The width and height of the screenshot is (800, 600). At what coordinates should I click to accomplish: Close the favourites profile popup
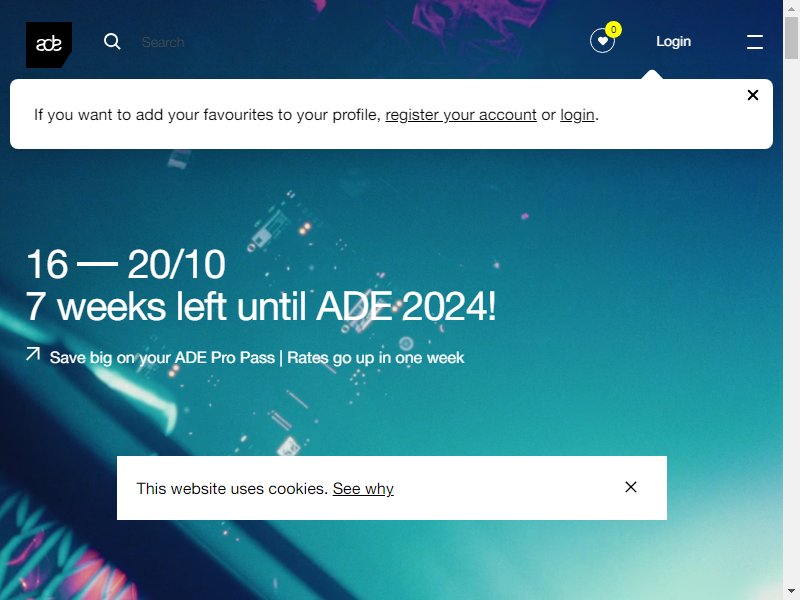pyautogui.click(x=753, y=95)
